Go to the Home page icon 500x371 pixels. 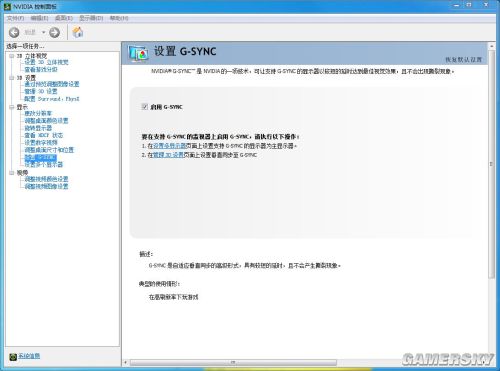click(x=77, y=32)
